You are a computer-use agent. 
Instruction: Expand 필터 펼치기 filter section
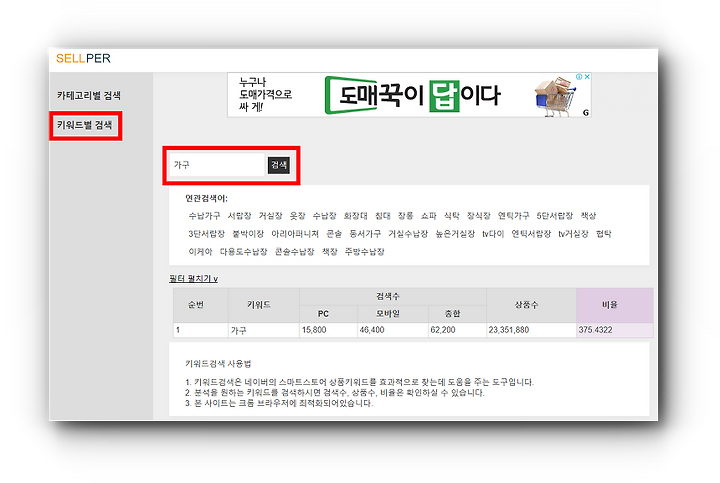pyautogui.click(x=193, y=279)
